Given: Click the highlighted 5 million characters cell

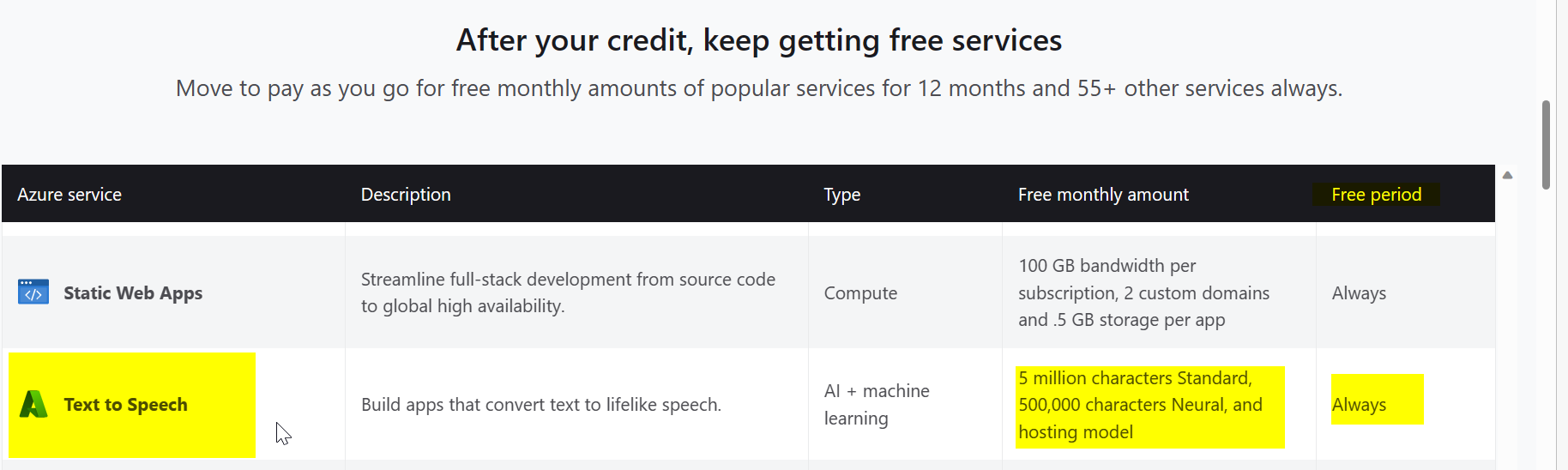Looking at the screenshot, I should [x=1149, y=405].
